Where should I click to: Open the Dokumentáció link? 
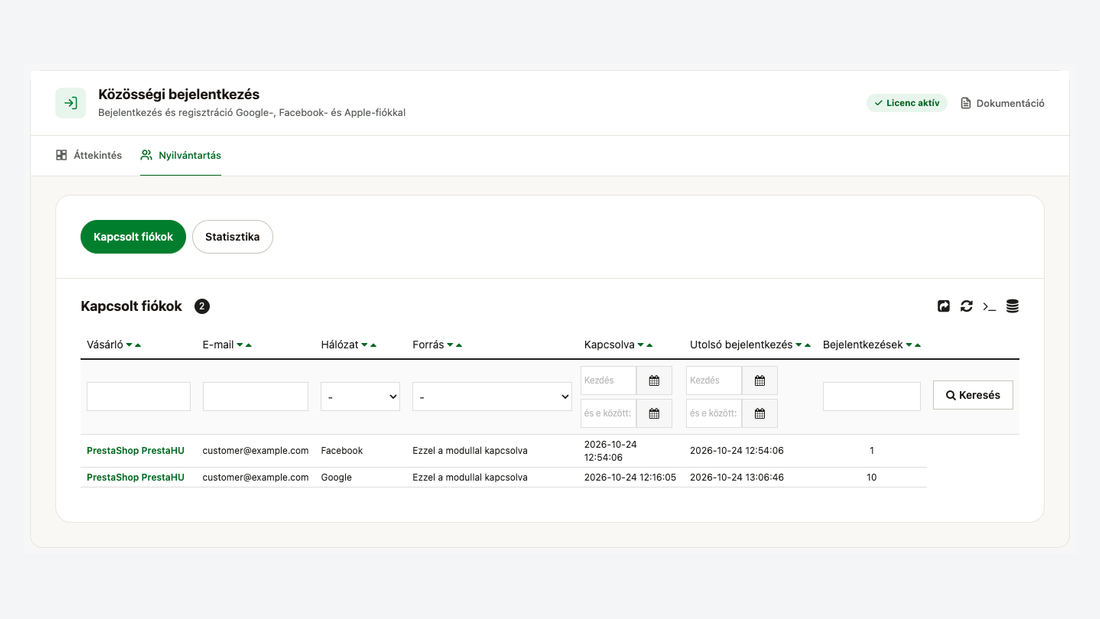tap(1002, 103)
